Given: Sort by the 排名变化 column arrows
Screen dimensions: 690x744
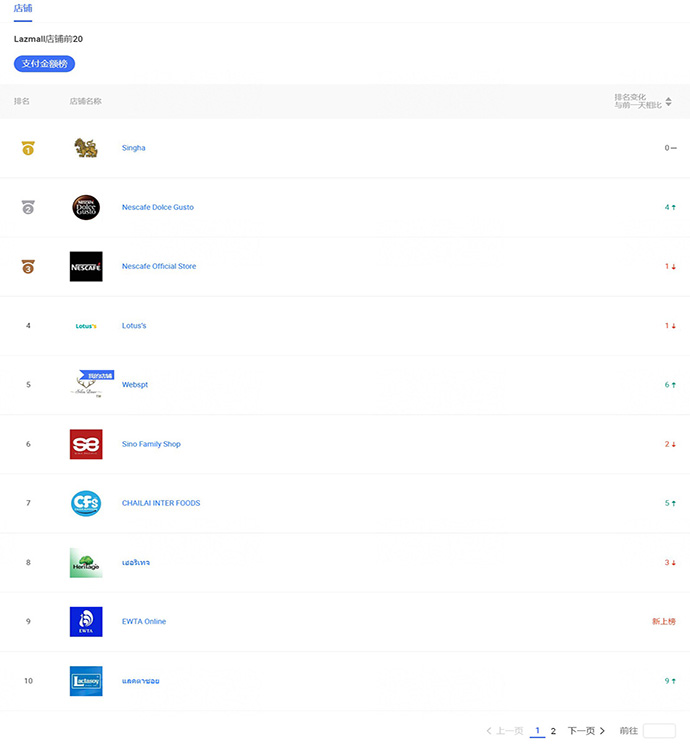Looking at the screenshot, I should 668,102.
